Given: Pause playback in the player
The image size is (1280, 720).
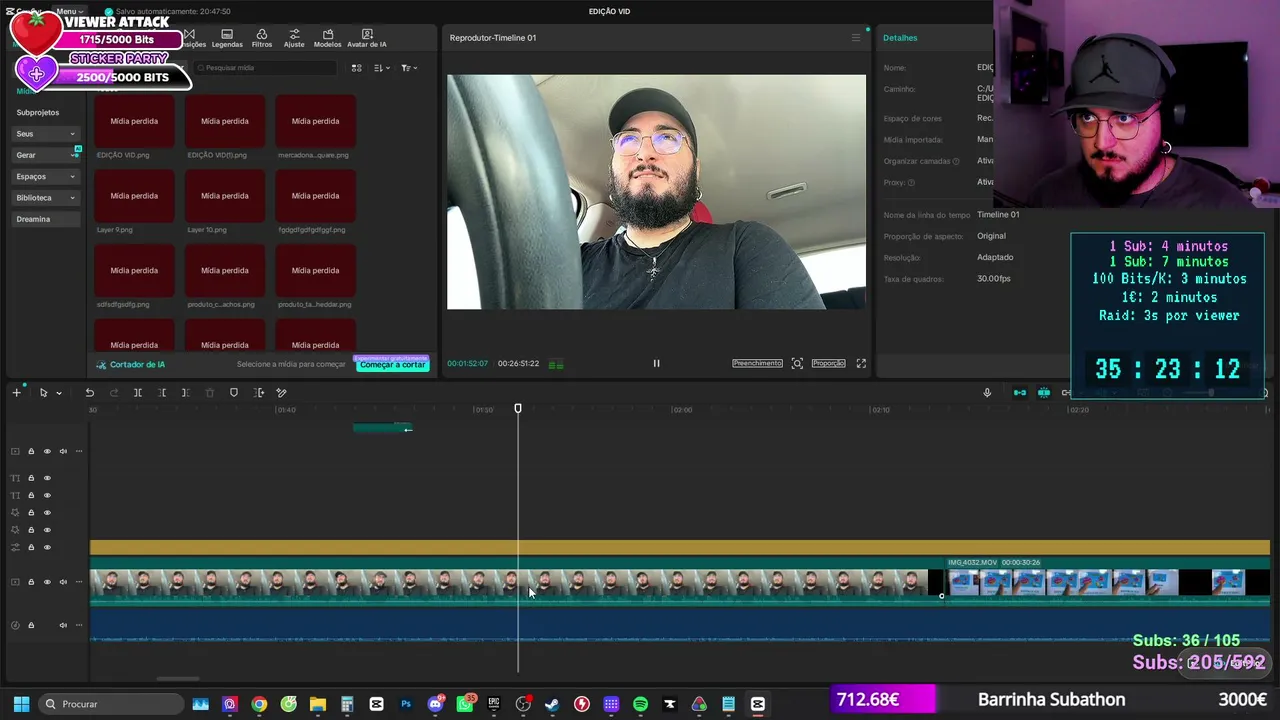Looking at the screenshot, I should point(656,363).
